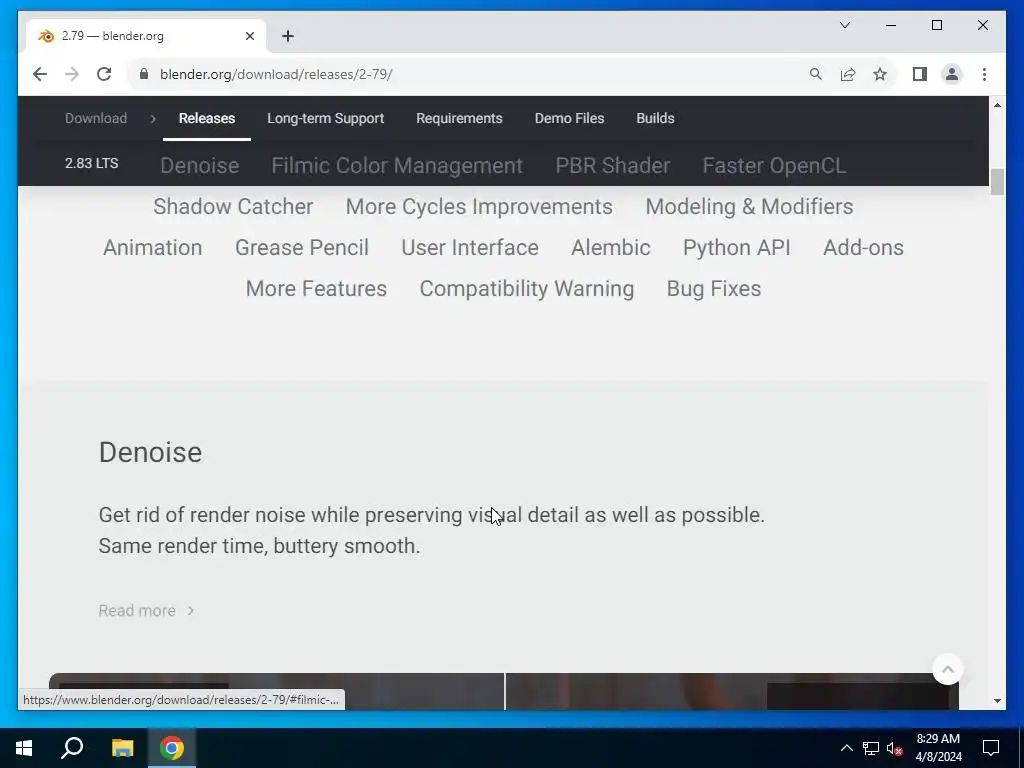Show hidden system tray icons

pos(846,748)
